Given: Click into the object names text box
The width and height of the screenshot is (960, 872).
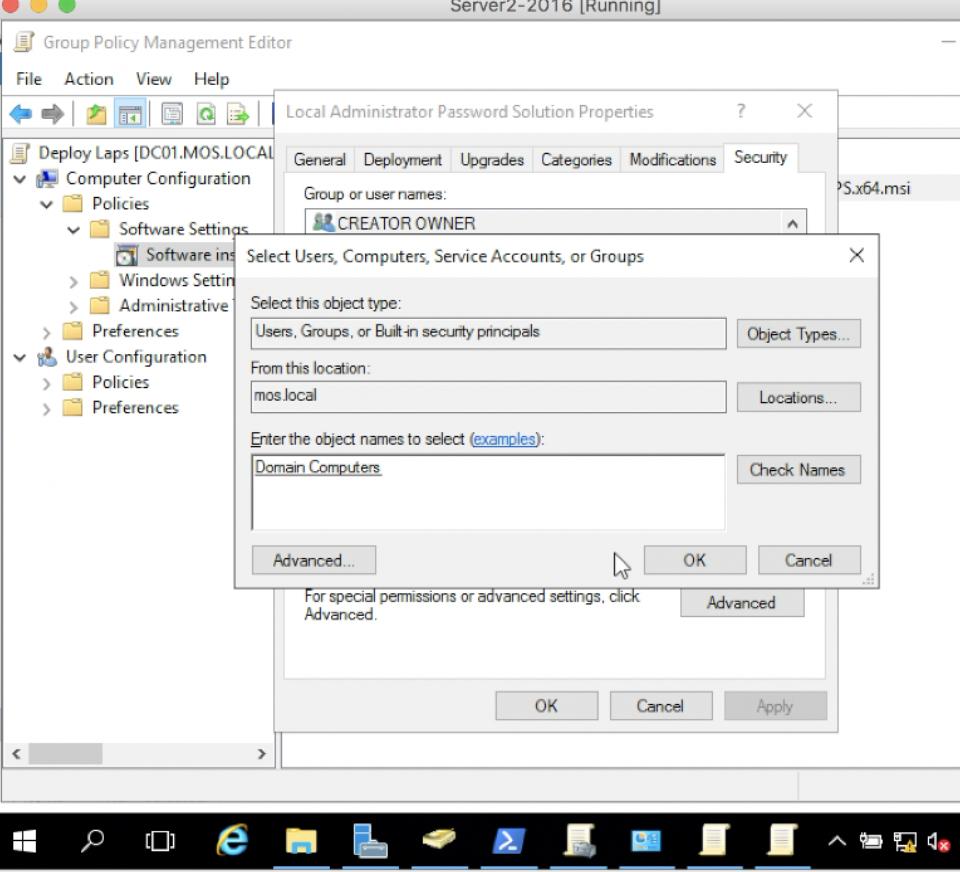Looking at the screenshot, I should [488, 492].
